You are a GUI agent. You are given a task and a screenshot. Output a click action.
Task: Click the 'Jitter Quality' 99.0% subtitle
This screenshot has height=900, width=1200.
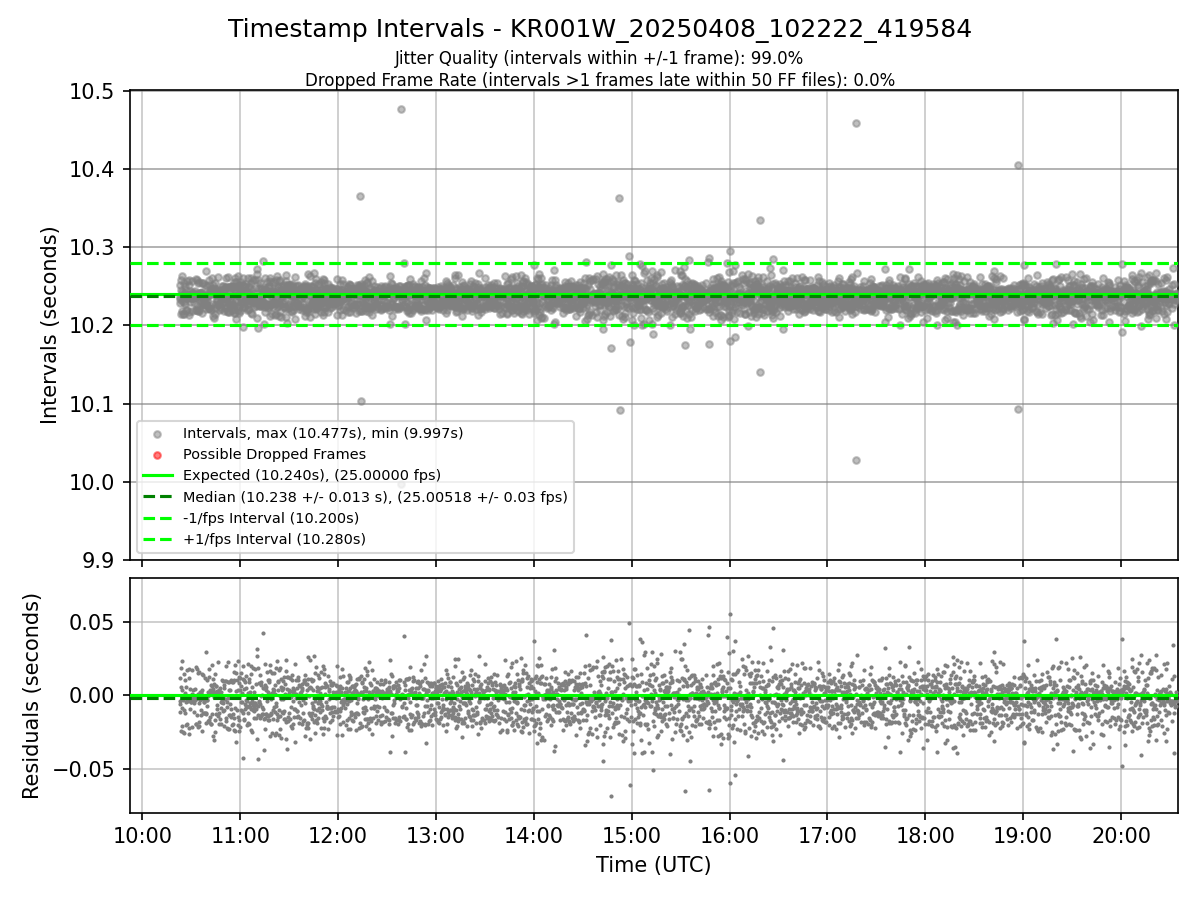[x=599, y=58]
